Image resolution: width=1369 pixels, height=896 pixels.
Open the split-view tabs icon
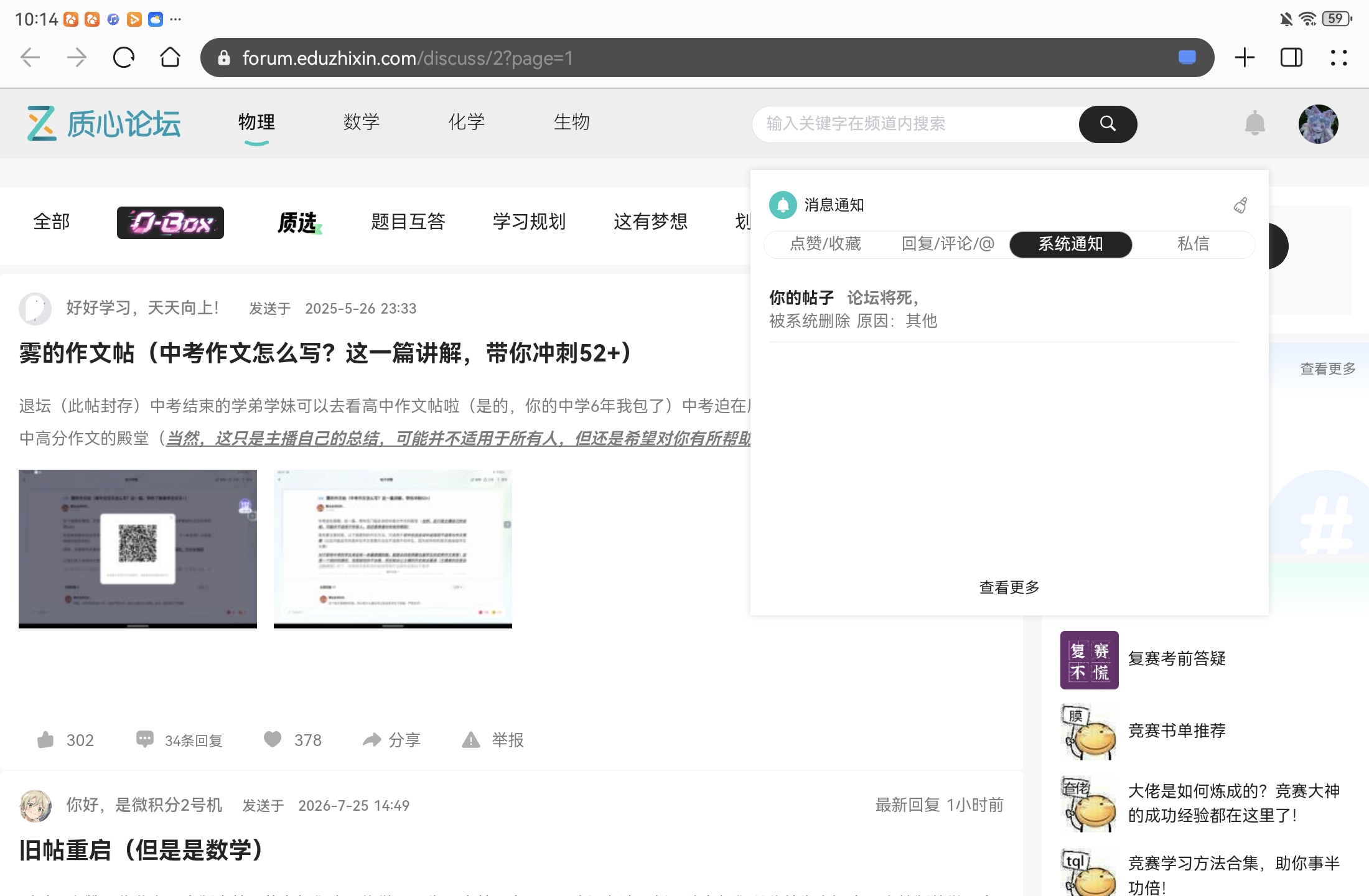1291,58
